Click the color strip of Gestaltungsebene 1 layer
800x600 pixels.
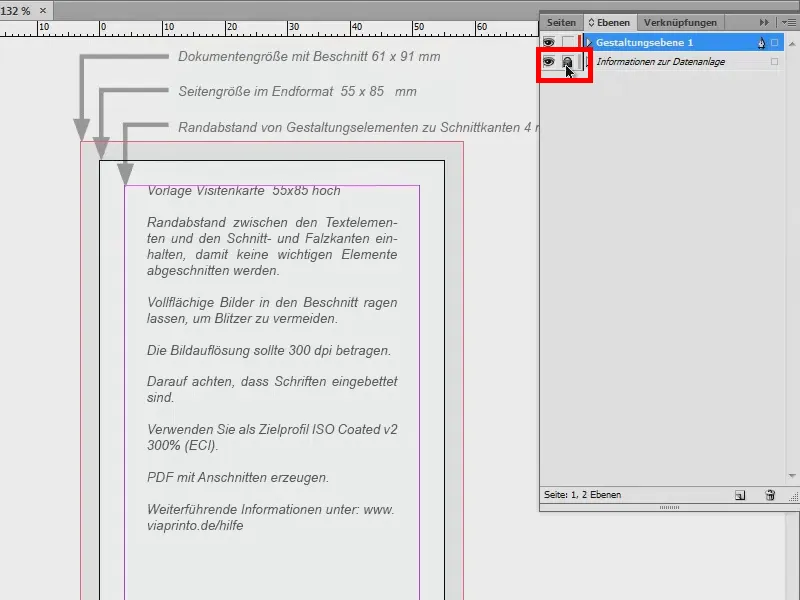pyautogui.click(x=580, y=42)
